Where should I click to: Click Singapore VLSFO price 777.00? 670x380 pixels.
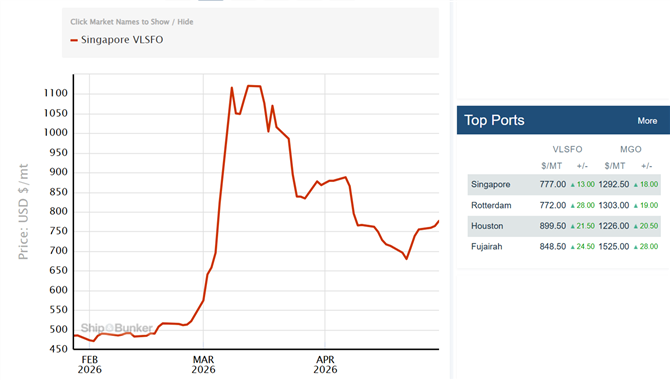click(552, 184)
